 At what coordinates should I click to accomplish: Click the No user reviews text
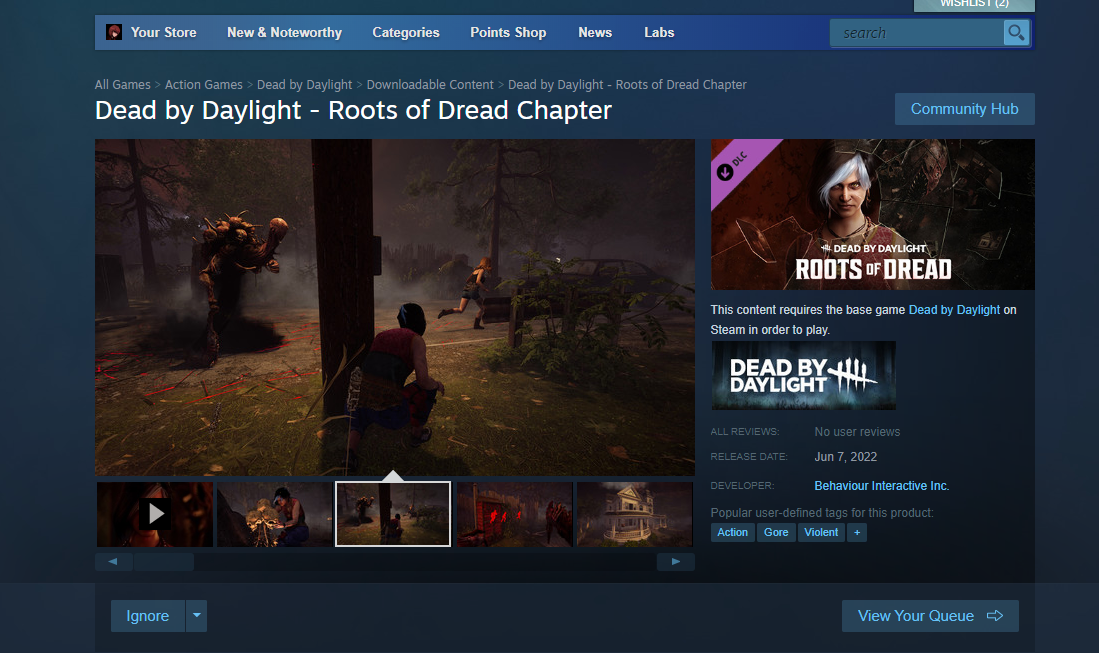click(857, 432)
